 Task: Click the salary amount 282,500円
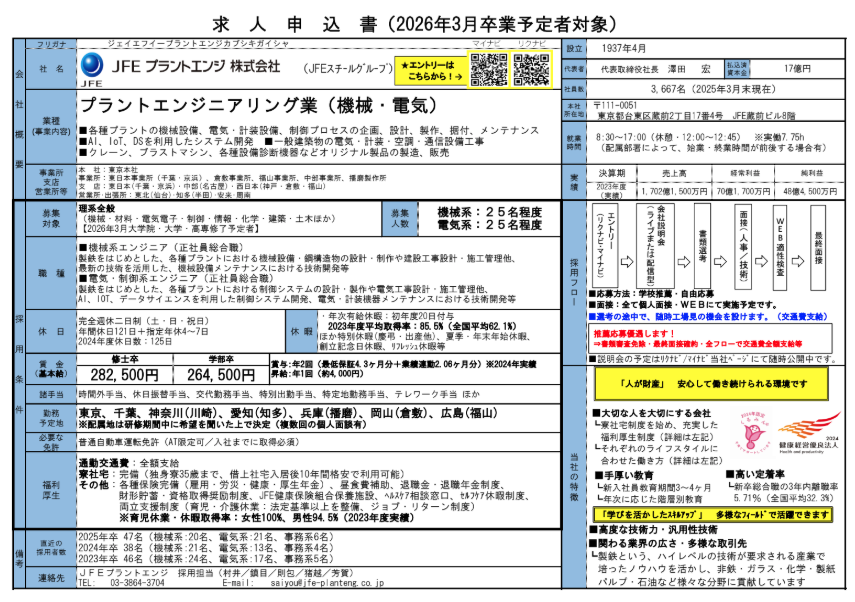coord(124,375)
